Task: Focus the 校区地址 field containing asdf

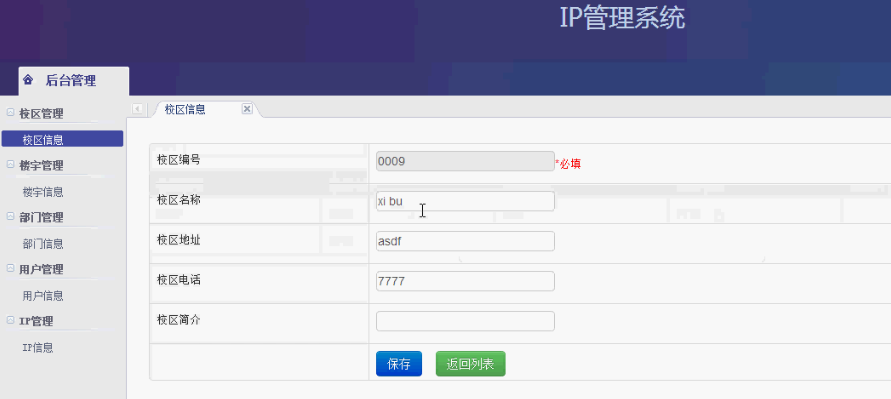Action: (x=465, y=241)
